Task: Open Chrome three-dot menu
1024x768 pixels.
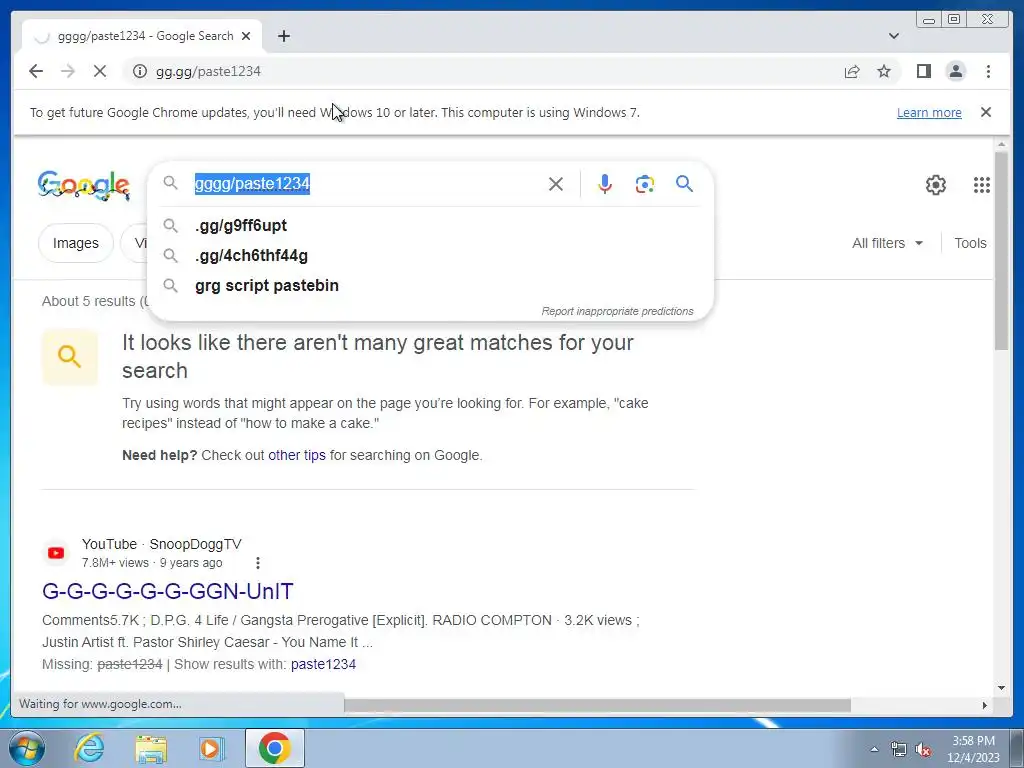Action: 988,71
